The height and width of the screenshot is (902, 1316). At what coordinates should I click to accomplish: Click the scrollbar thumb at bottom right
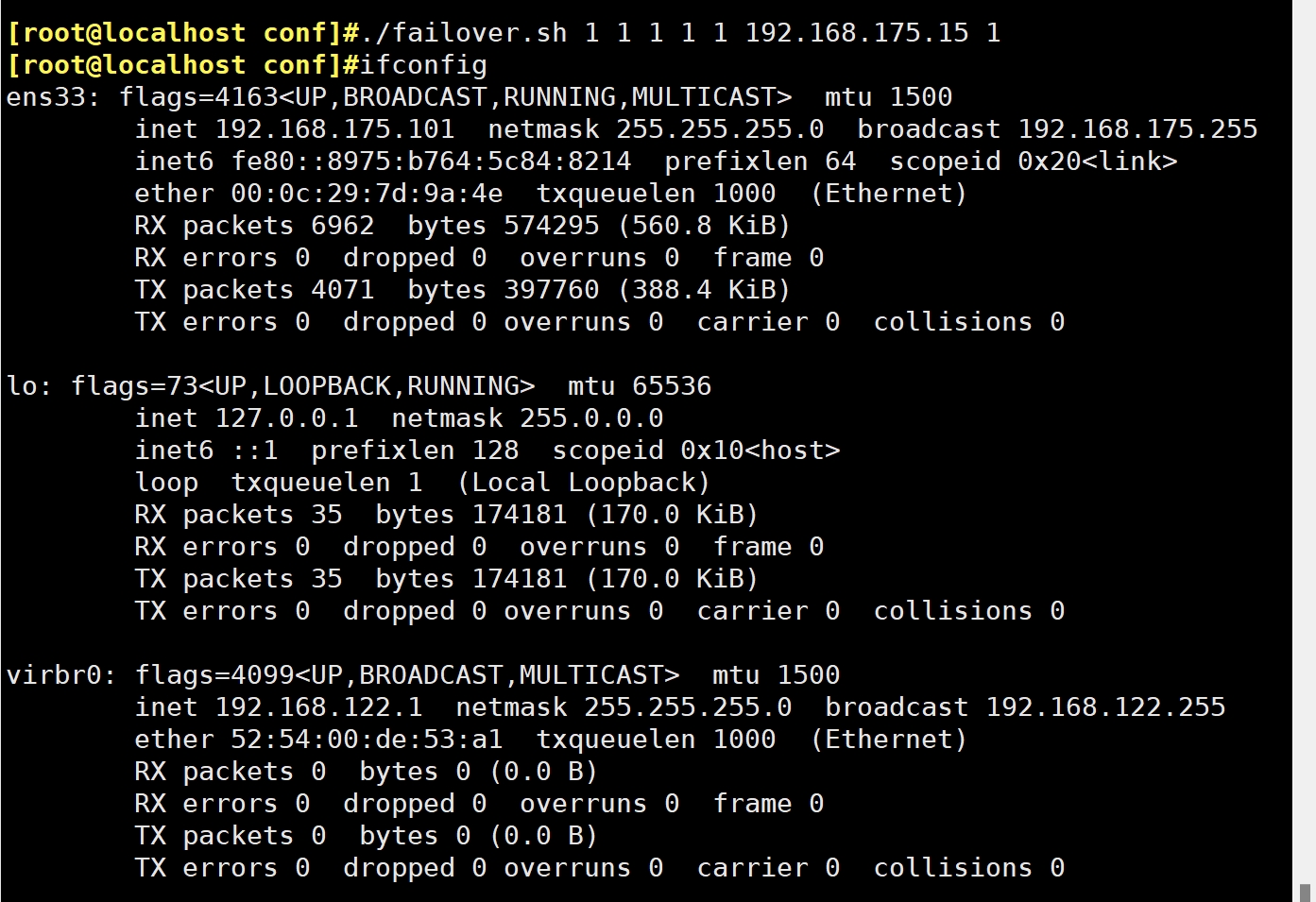[x=1305, y=892]
